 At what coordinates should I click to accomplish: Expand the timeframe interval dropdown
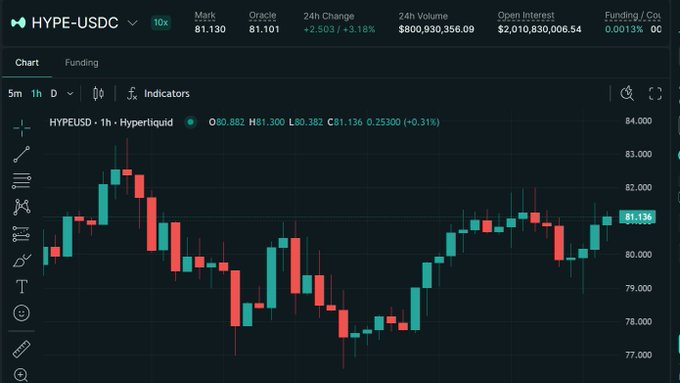coord(70,93)
